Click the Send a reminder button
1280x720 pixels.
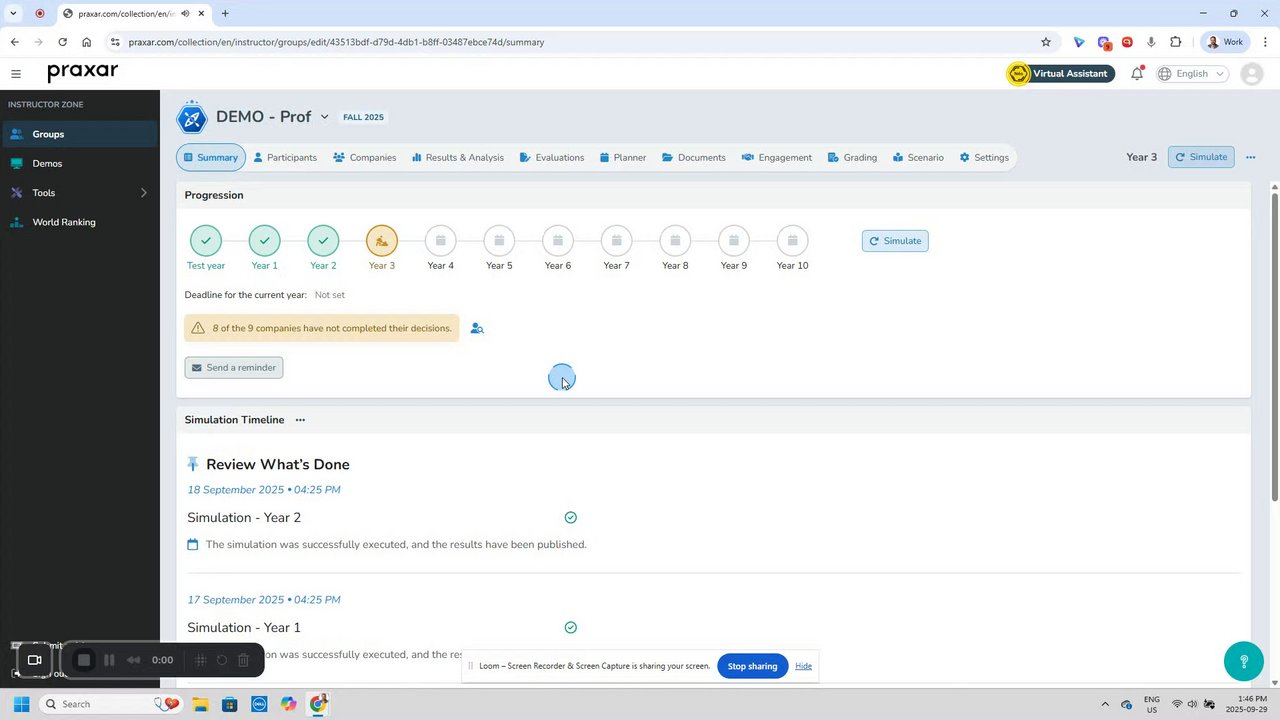[x=234, y=368]
